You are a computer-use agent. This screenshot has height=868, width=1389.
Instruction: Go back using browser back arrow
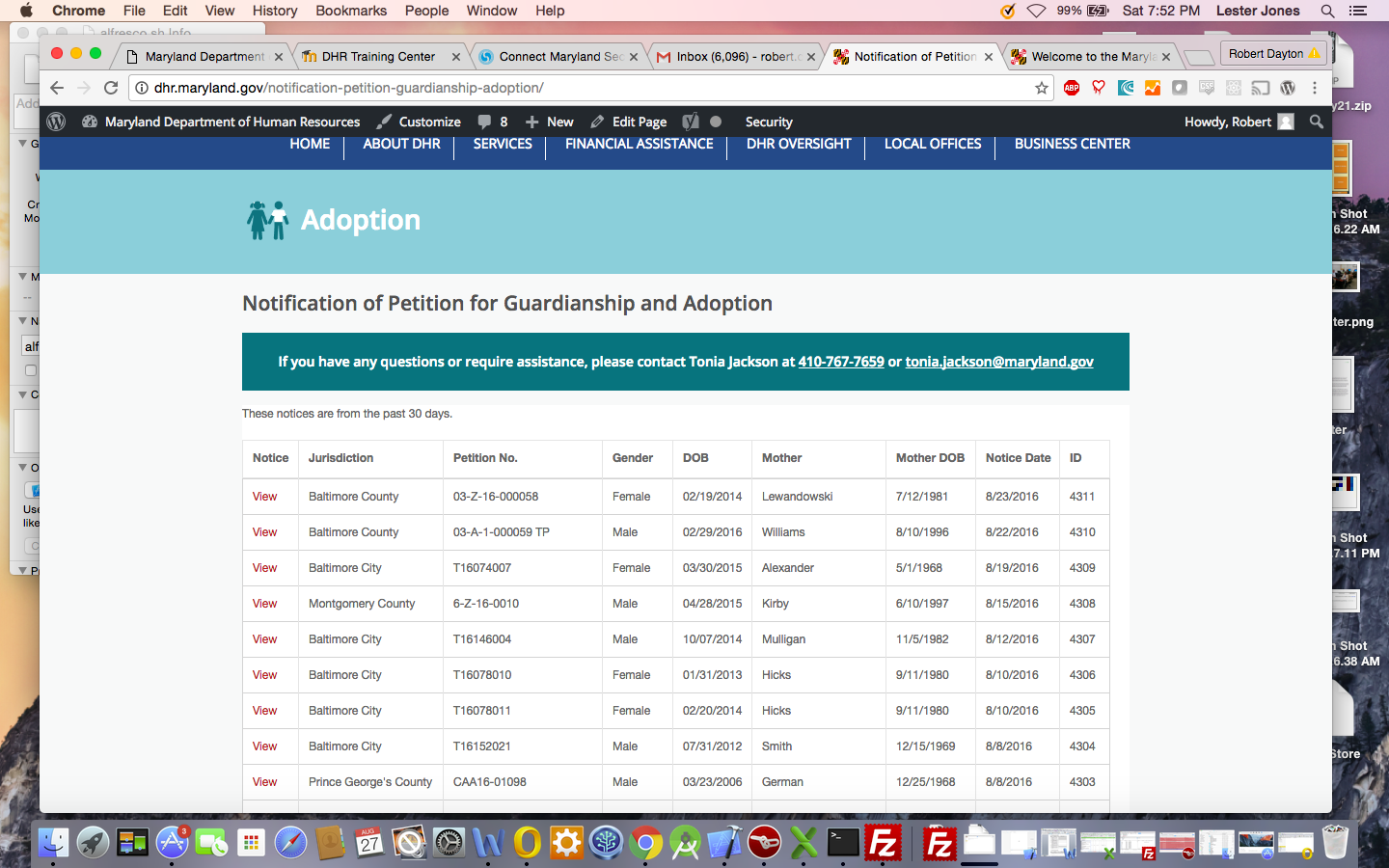(x=57, y=88)
